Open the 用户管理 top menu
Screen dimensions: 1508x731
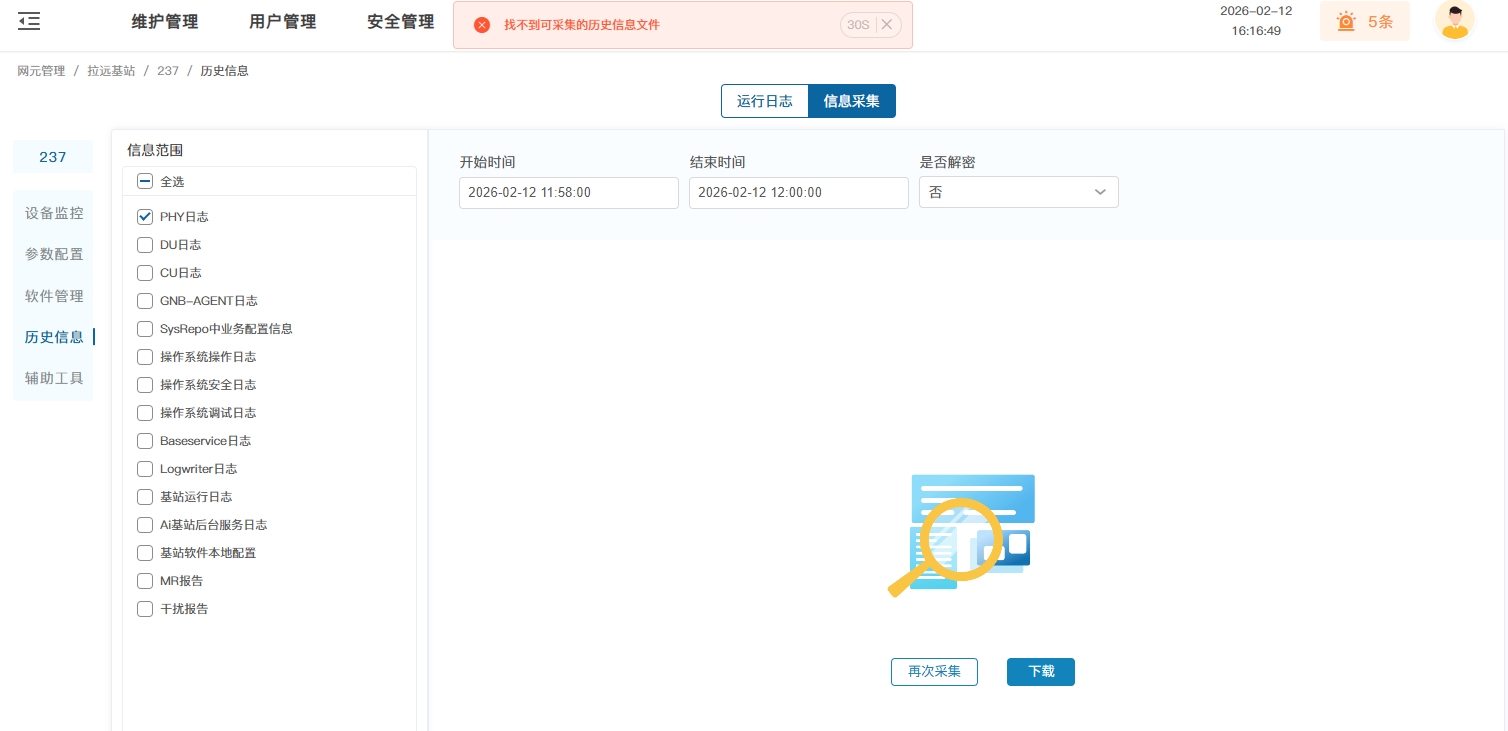tap(283, 22)
